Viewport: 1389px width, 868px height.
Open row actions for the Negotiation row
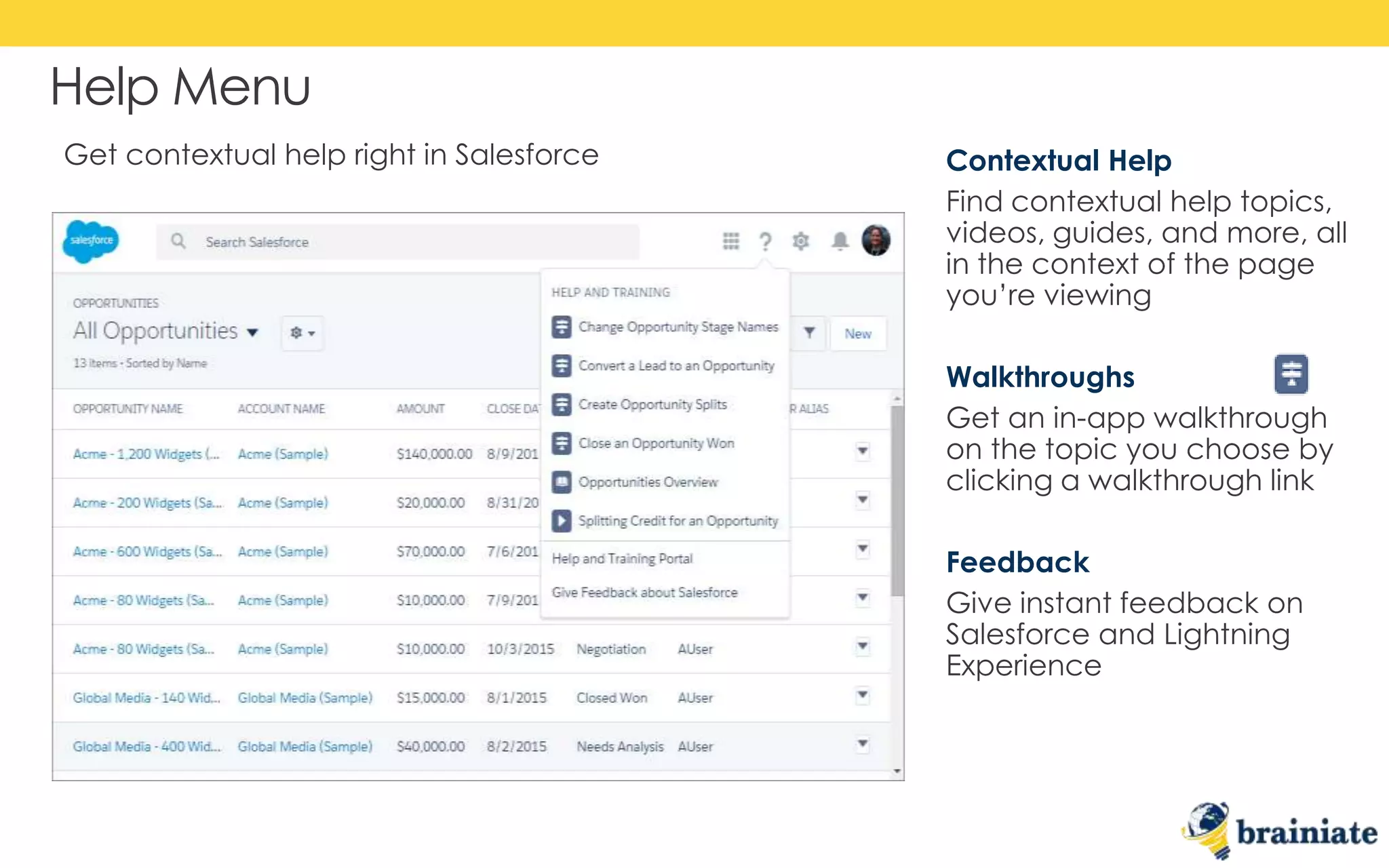(x=863, y=646)
